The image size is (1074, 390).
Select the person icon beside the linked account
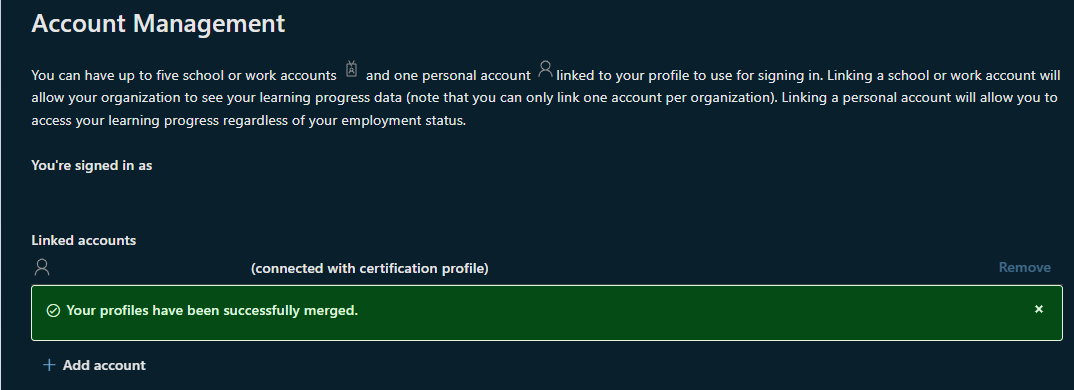tap(42, 267)
